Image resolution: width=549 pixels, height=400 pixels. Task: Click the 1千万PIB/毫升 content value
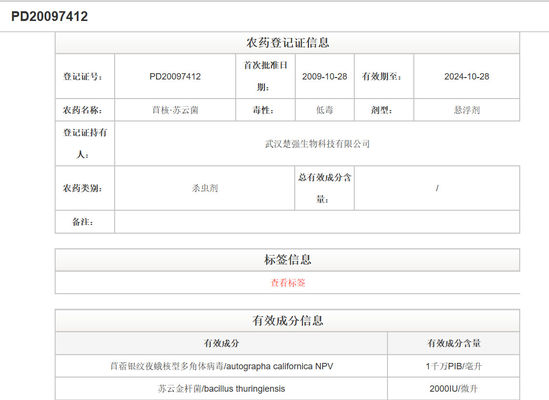click(454, 366)
